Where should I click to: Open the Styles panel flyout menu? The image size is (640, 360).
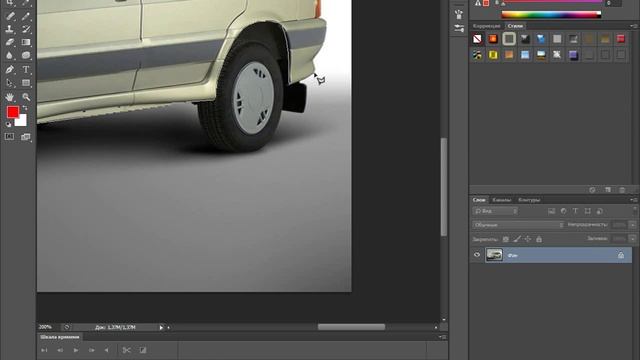[633, 26]
